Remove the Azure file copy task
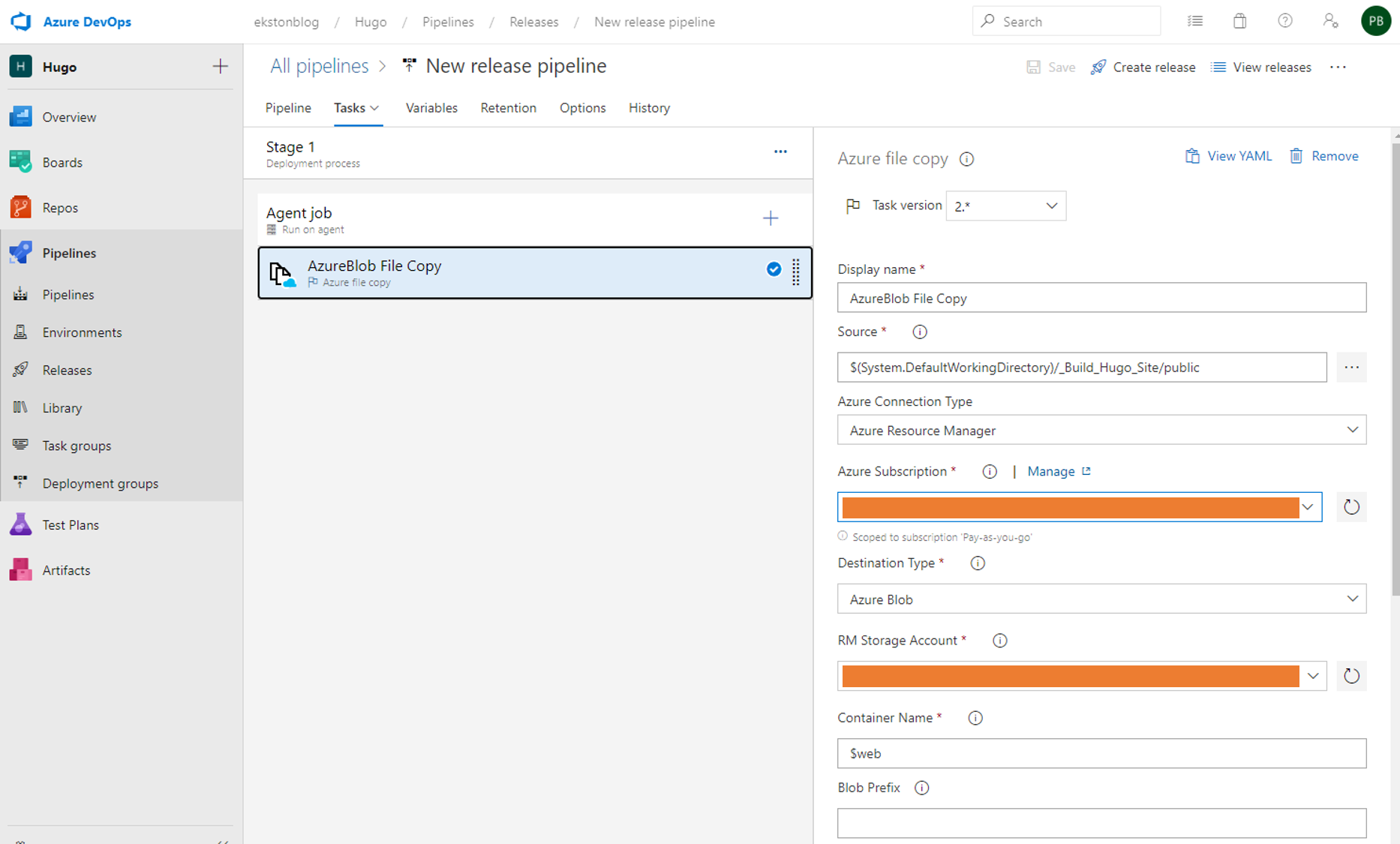The height and width of the screenshot is (844, 1400). (1324, 156)
